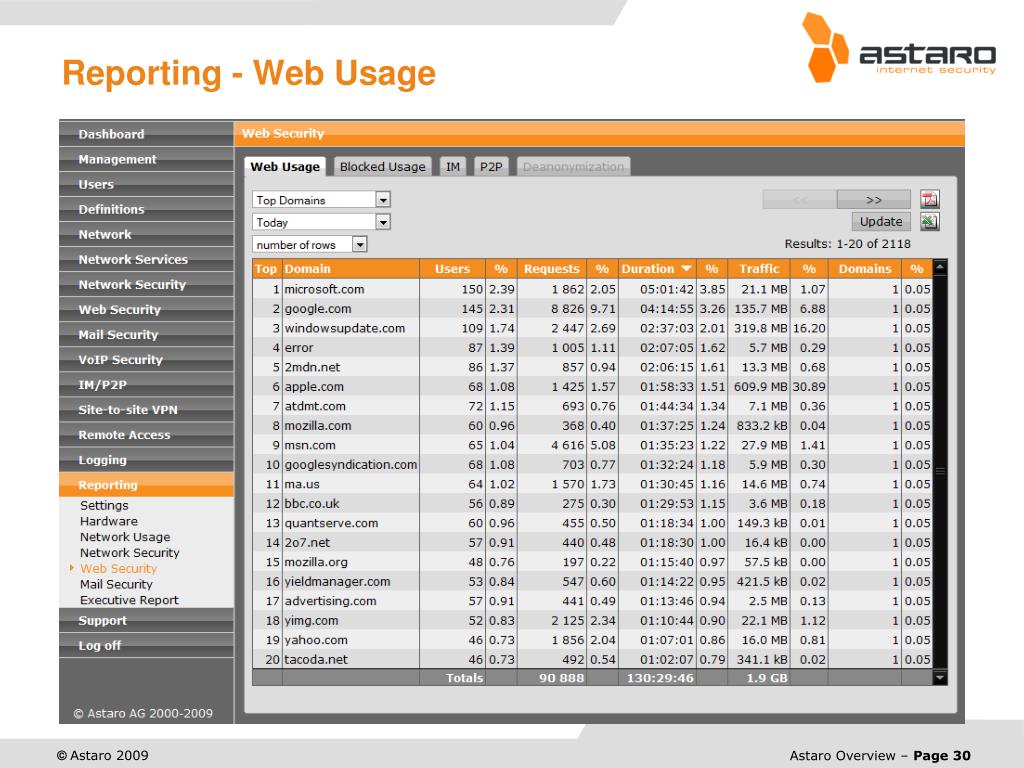The width and height of the screenshot is (1024, 768).
Task: Open Web Security report submenu item
Action: point(118,568)
